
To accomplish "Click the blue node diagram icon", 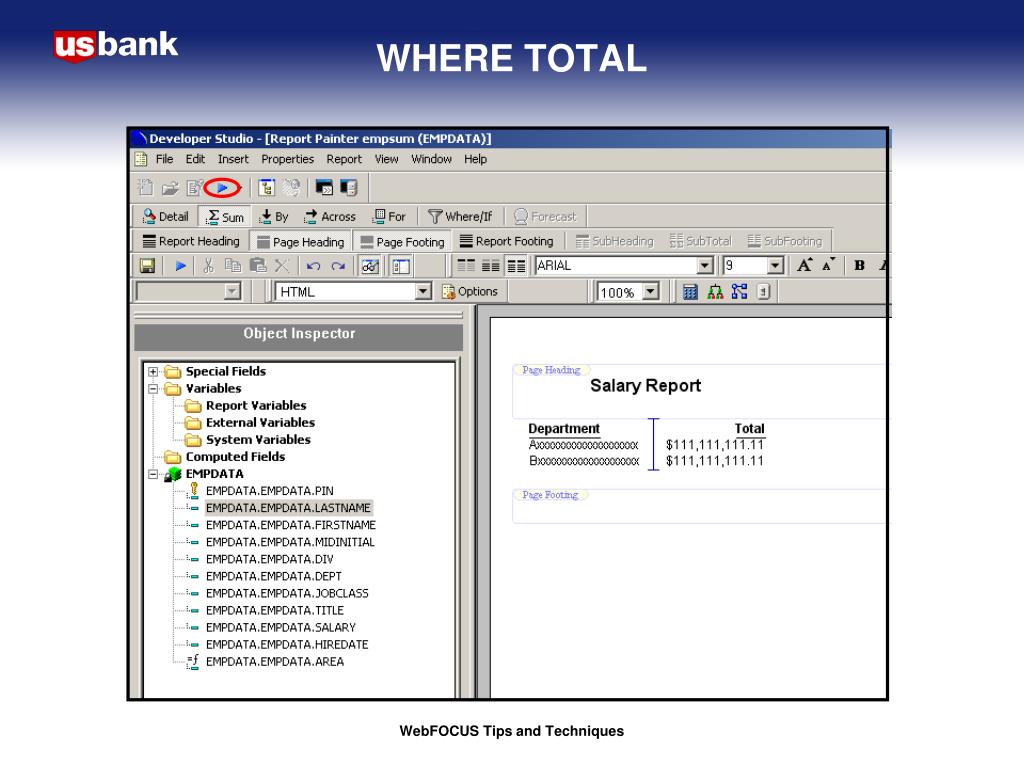I will click(x=739, y=292).
